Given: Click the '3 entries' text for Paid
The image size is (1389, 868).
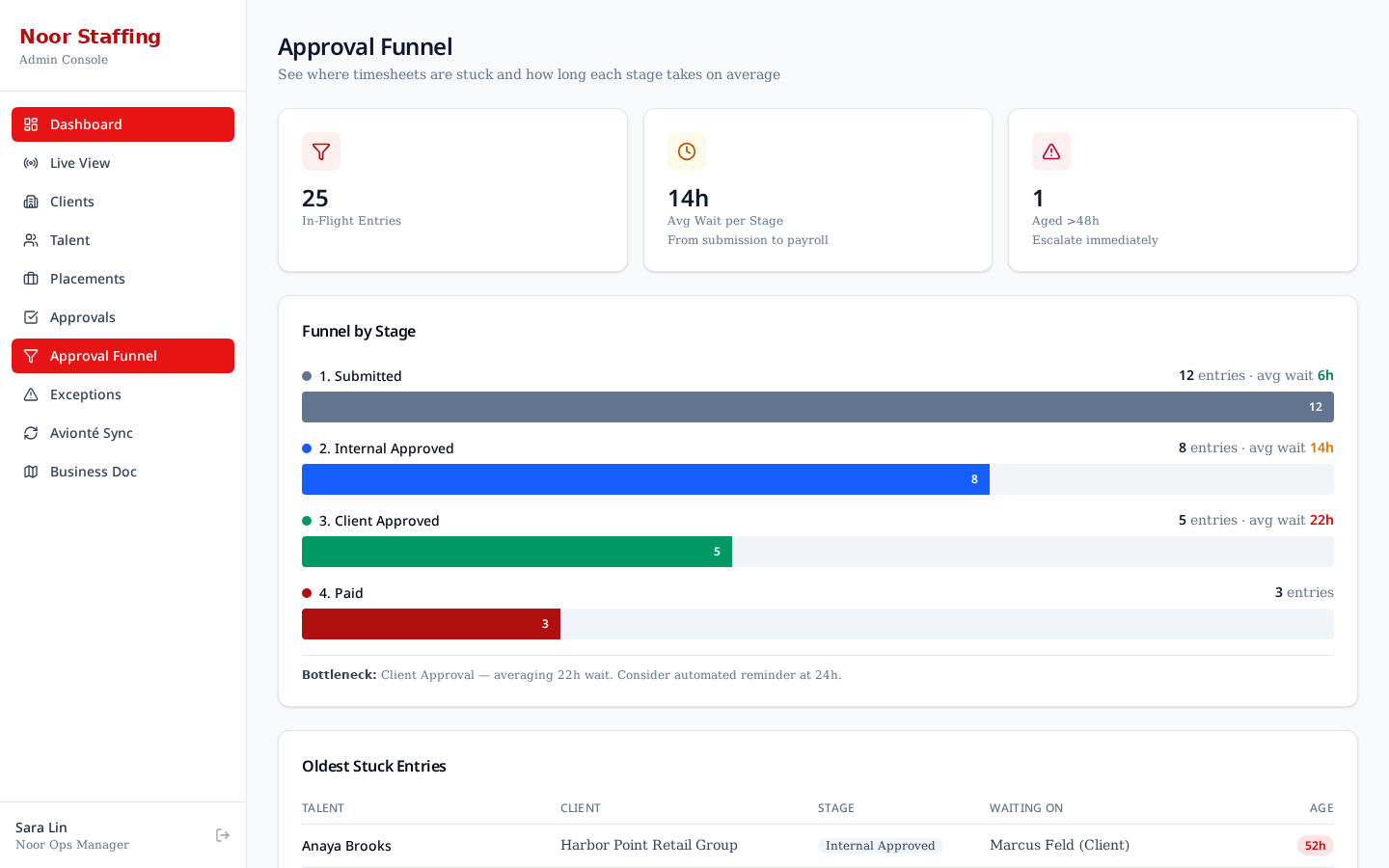Looking at the screenshot, I should pyautogui.click(x=1304, y=592).
